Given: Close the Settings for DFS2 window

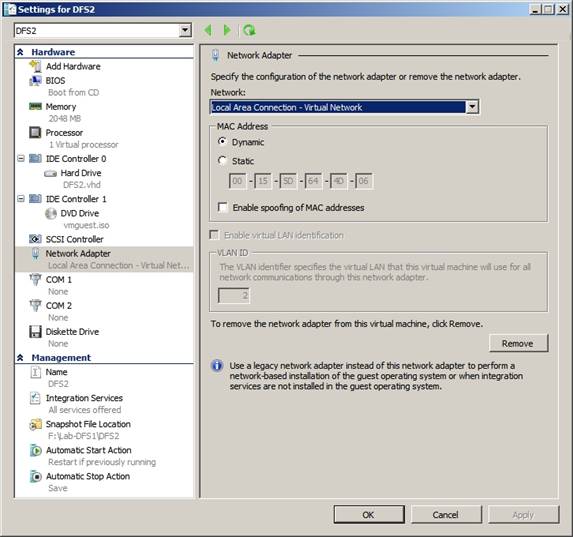Looking at the screenshot, I should point(563,9).
